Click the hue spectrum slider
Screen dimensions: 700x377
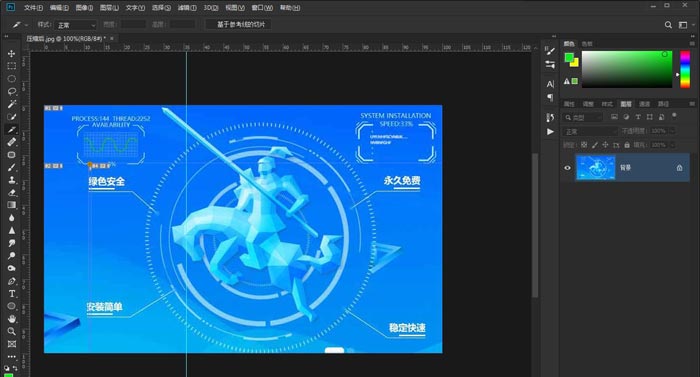tap(685, 69)
